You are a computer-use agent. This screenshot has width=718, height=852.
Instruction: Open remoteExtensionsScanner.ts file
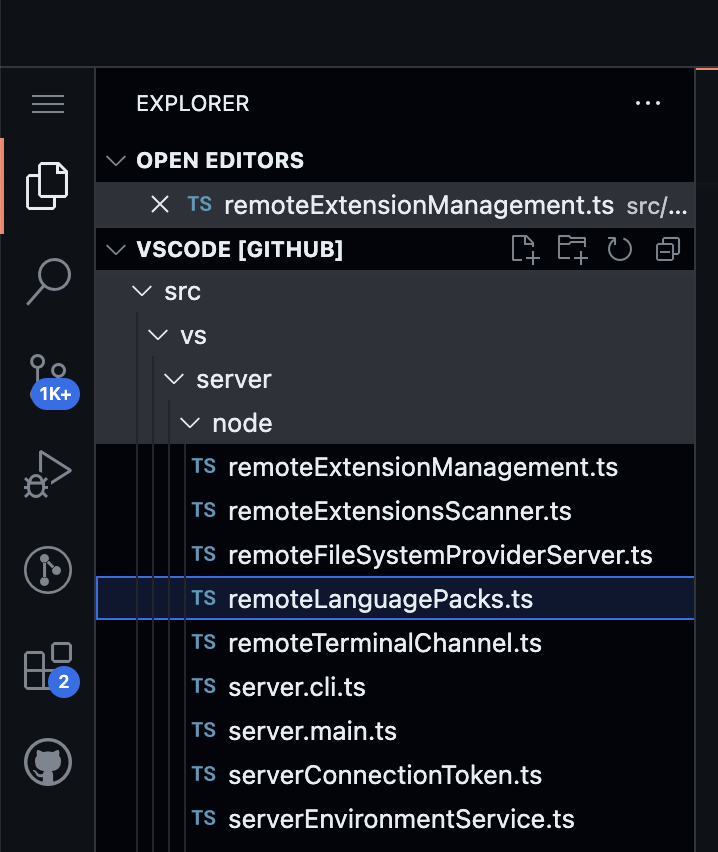click(395, 511)
